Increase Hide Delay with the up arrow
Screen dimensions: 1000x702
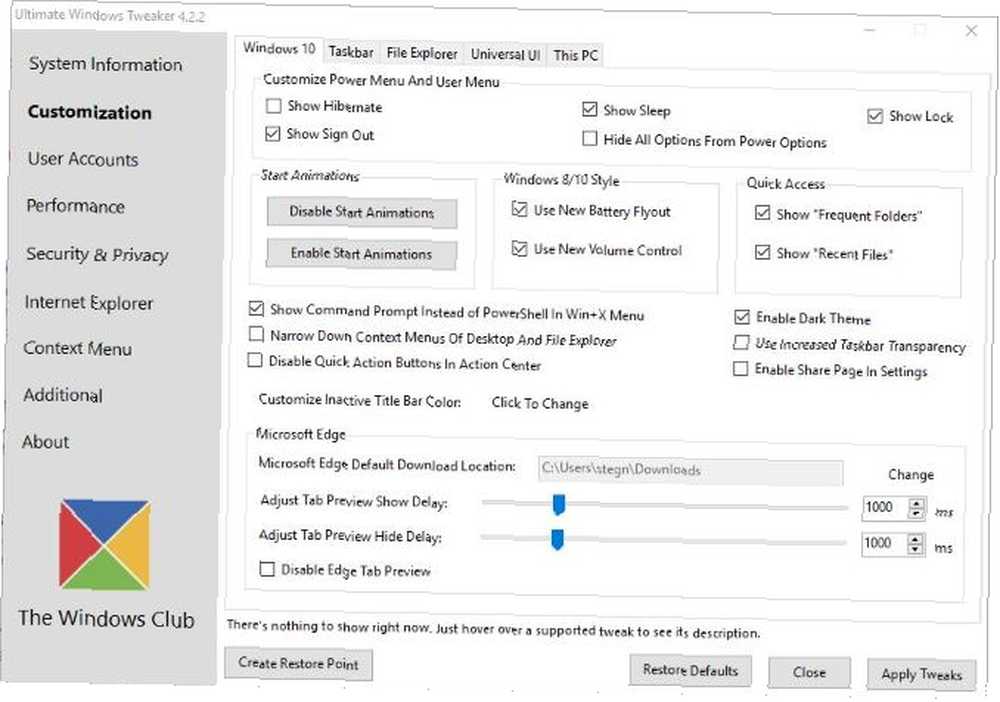point(916,539)
